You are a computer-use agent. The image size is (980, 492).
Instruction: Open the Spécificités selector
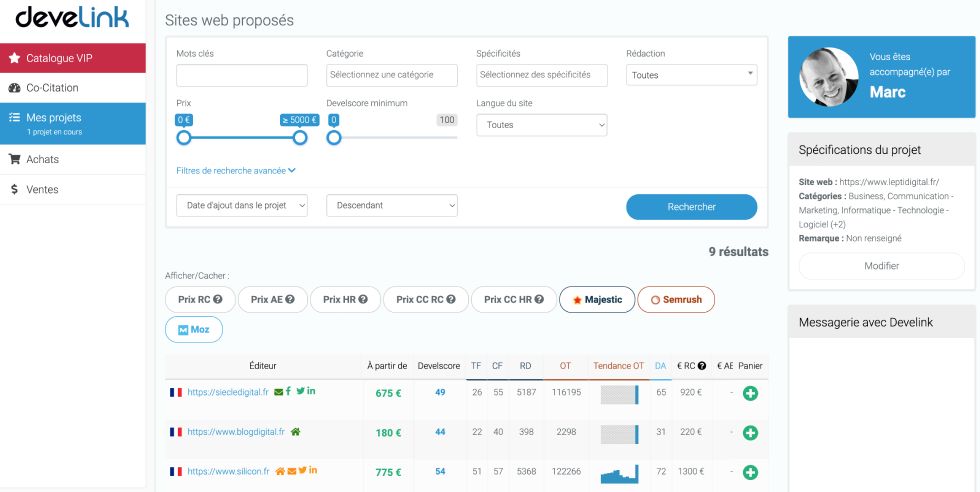542,75
